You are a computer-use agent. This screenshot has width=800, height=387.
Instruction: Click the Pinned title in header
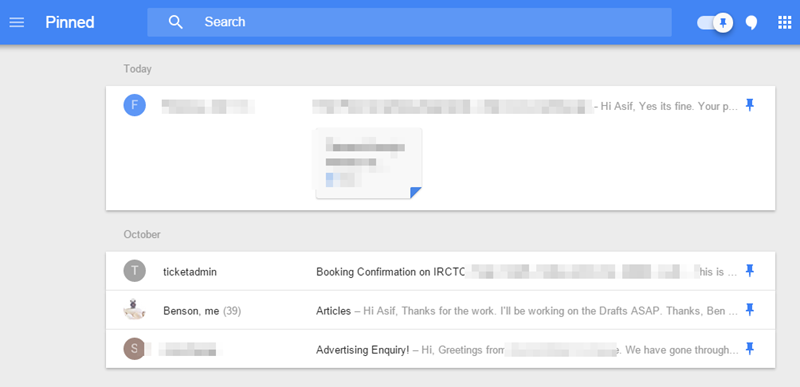(x=70, y=22)
